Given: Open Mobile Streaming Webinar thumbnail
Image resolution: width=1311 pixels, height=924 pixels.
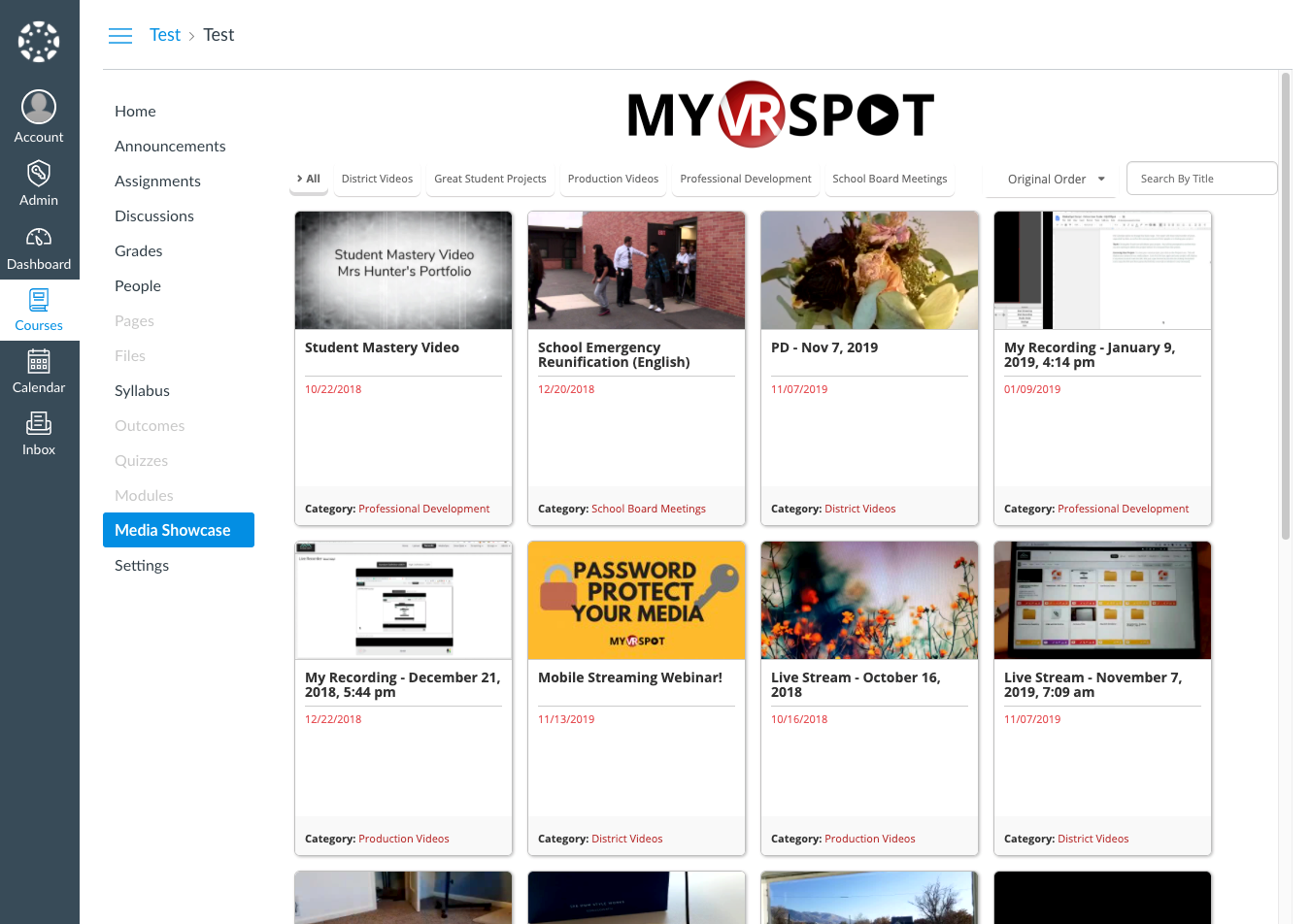Looking at the screenshot, I should (636, 601).
